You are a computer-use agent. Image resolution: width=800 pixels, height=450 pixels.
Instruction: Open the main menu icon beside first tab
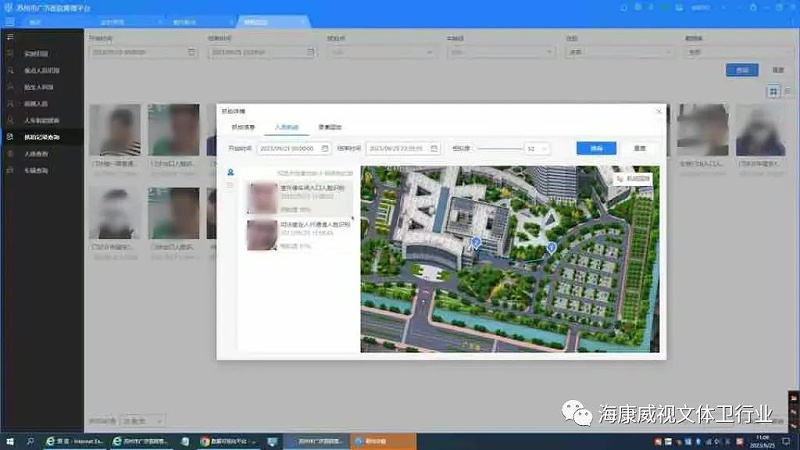[10, 22]
